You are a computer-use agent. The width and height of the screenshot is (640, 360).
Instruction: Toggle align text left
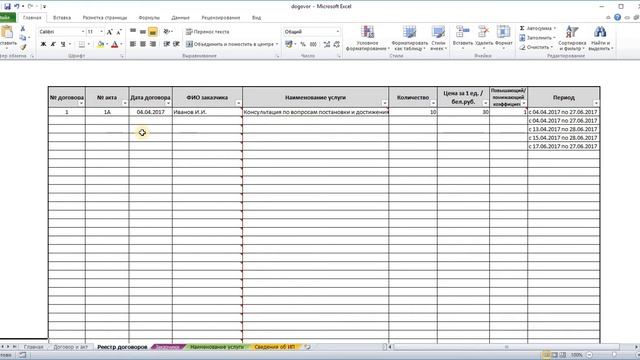tap(133, 44)
